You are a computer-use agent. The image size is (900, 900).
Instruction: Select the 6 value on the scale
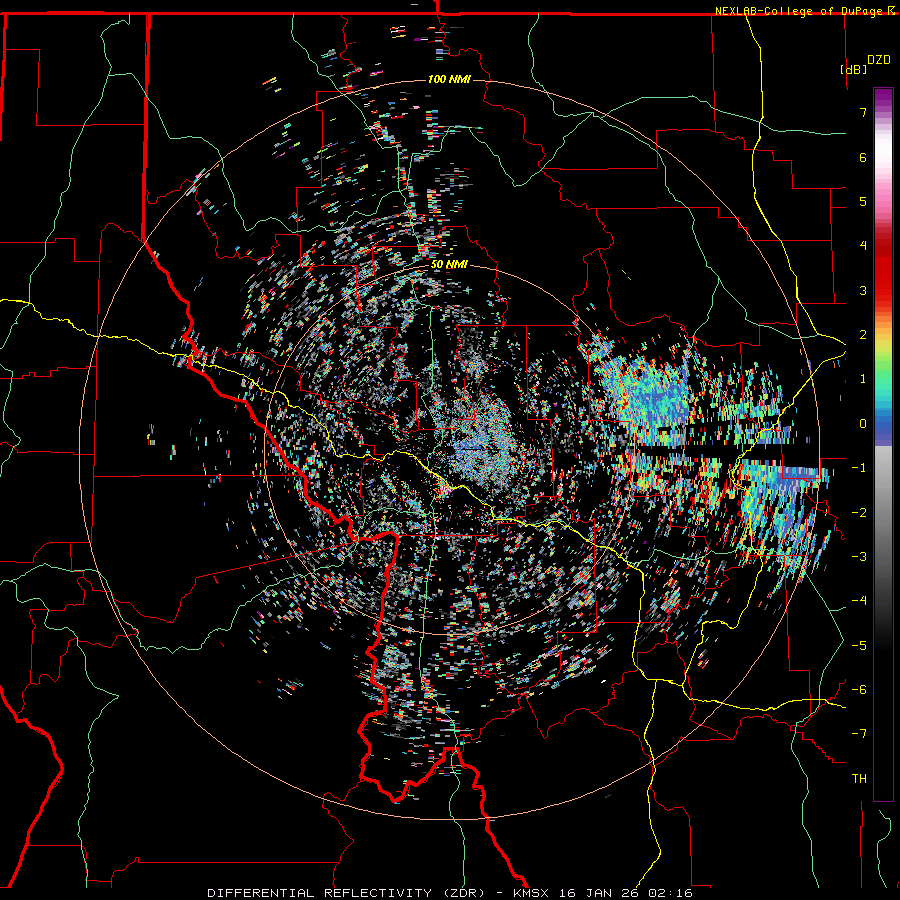point(863,157)
